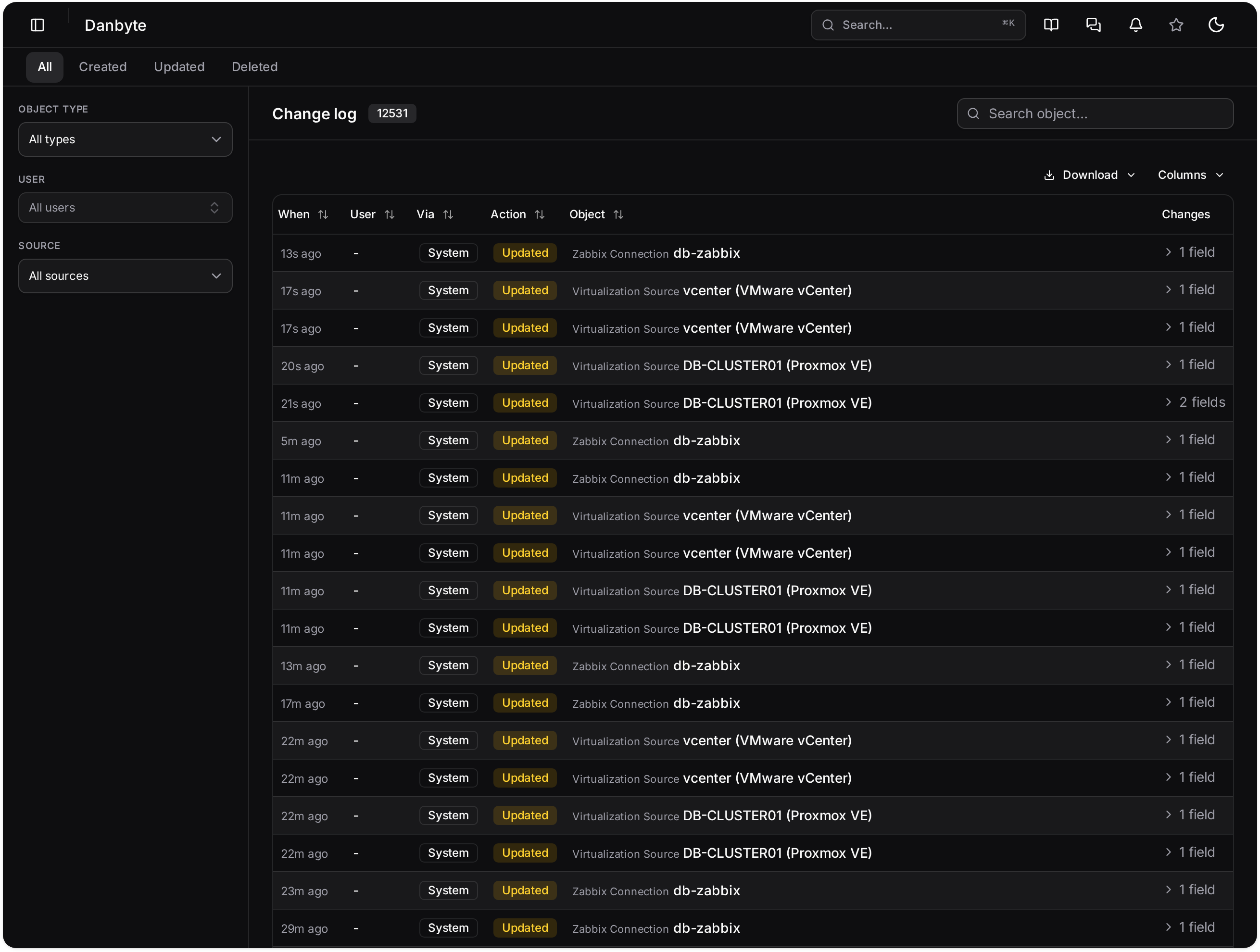Expand changes for the 13s ago row
Viewport: 1260px width, 952px height.
point(1190,251)
